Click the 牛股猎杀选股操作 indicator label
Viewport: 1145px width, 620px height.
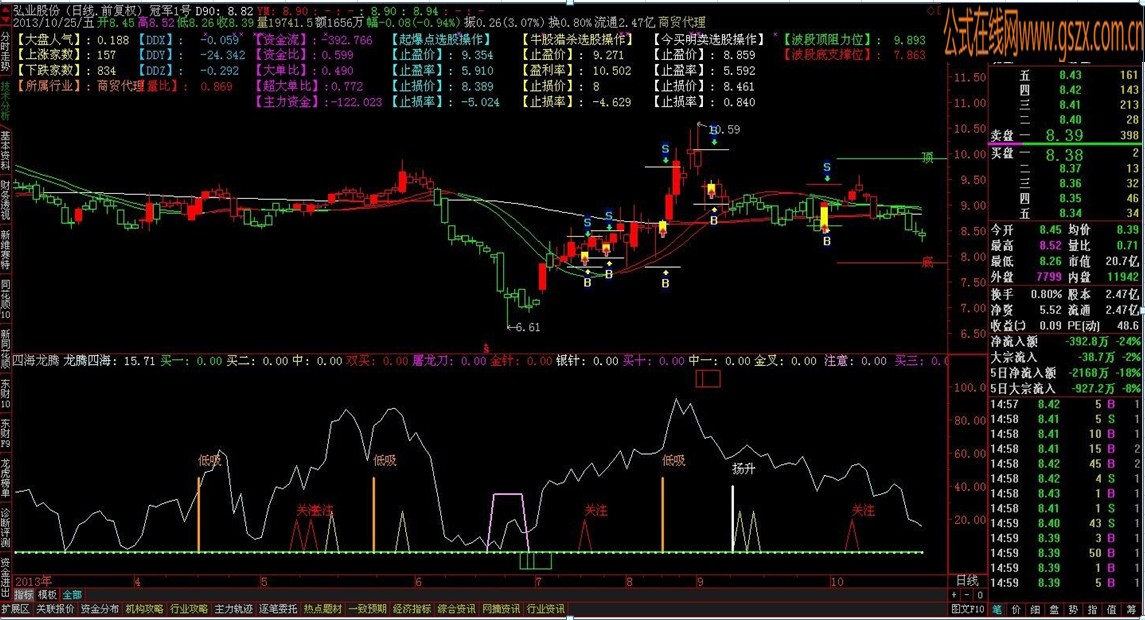click(x=578, y=39)
